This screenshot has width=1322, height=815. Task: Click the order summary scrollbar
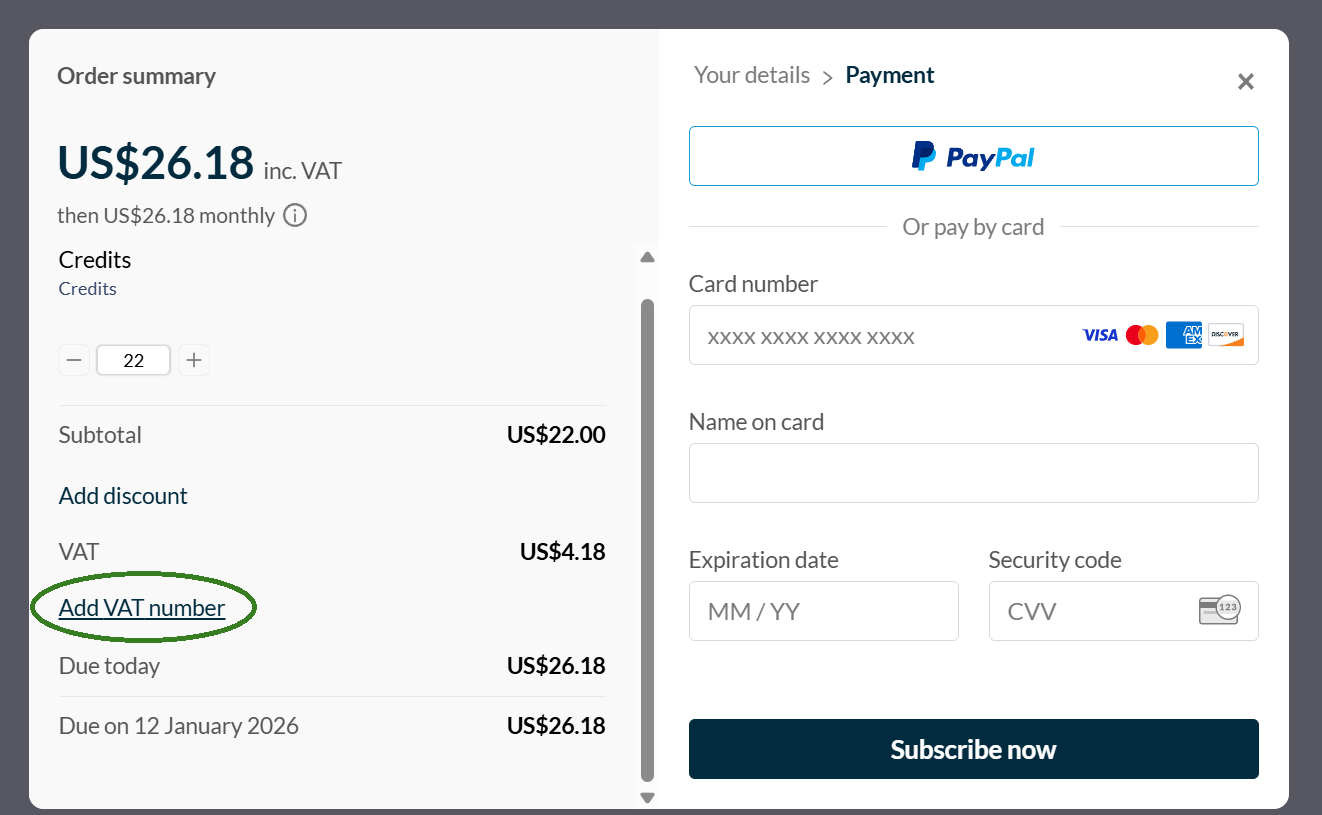(x=647, y=520)
